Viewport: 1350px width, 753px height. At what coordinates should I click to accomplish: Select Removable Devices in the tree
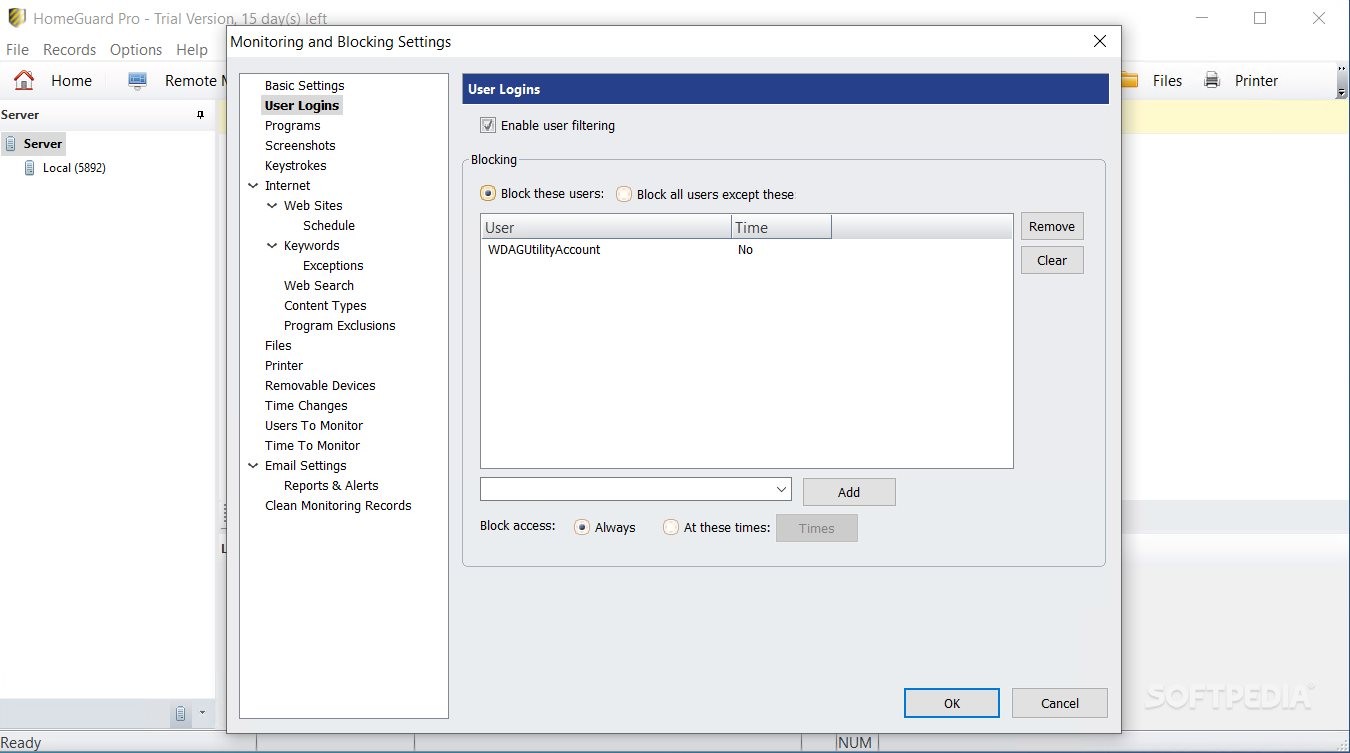click(x=320, y=385)
